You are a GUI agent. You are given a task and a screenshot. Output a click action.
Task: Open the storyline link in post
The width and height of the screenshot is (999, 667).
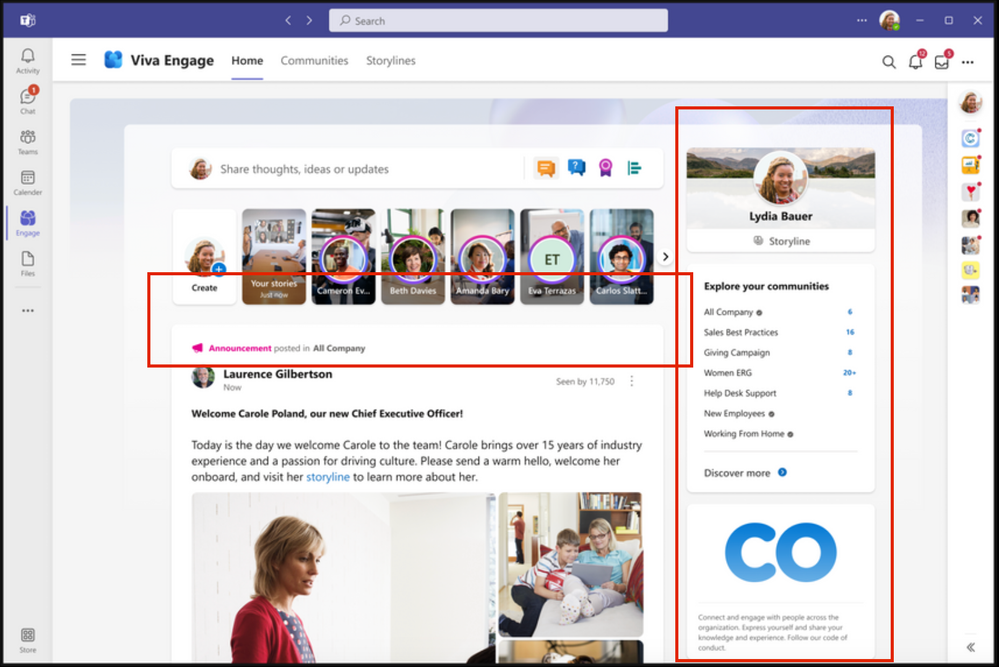coord(327,477)
